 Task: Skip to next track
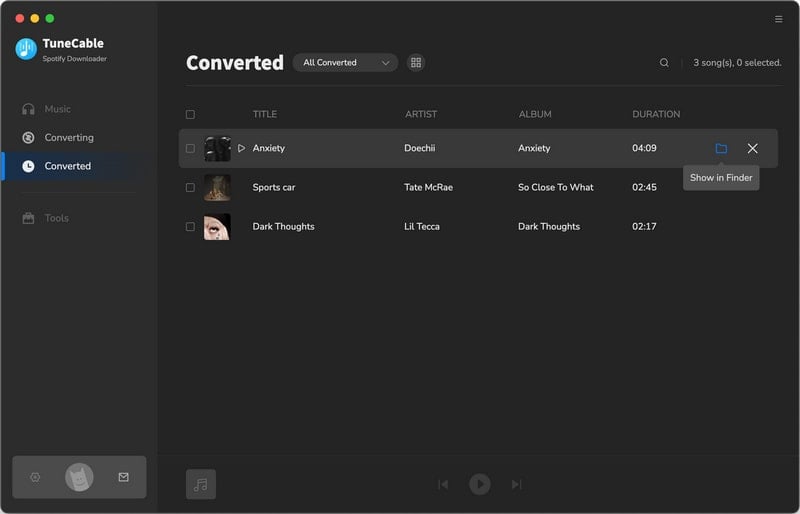point(516,484)
